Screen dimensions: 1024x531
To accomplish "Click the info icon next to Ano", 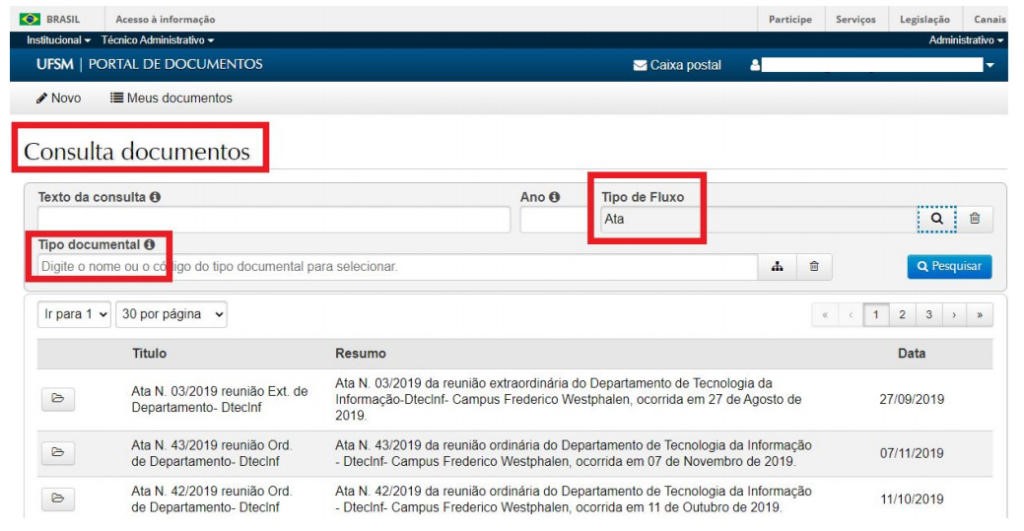I will click(x=554, y=198).
